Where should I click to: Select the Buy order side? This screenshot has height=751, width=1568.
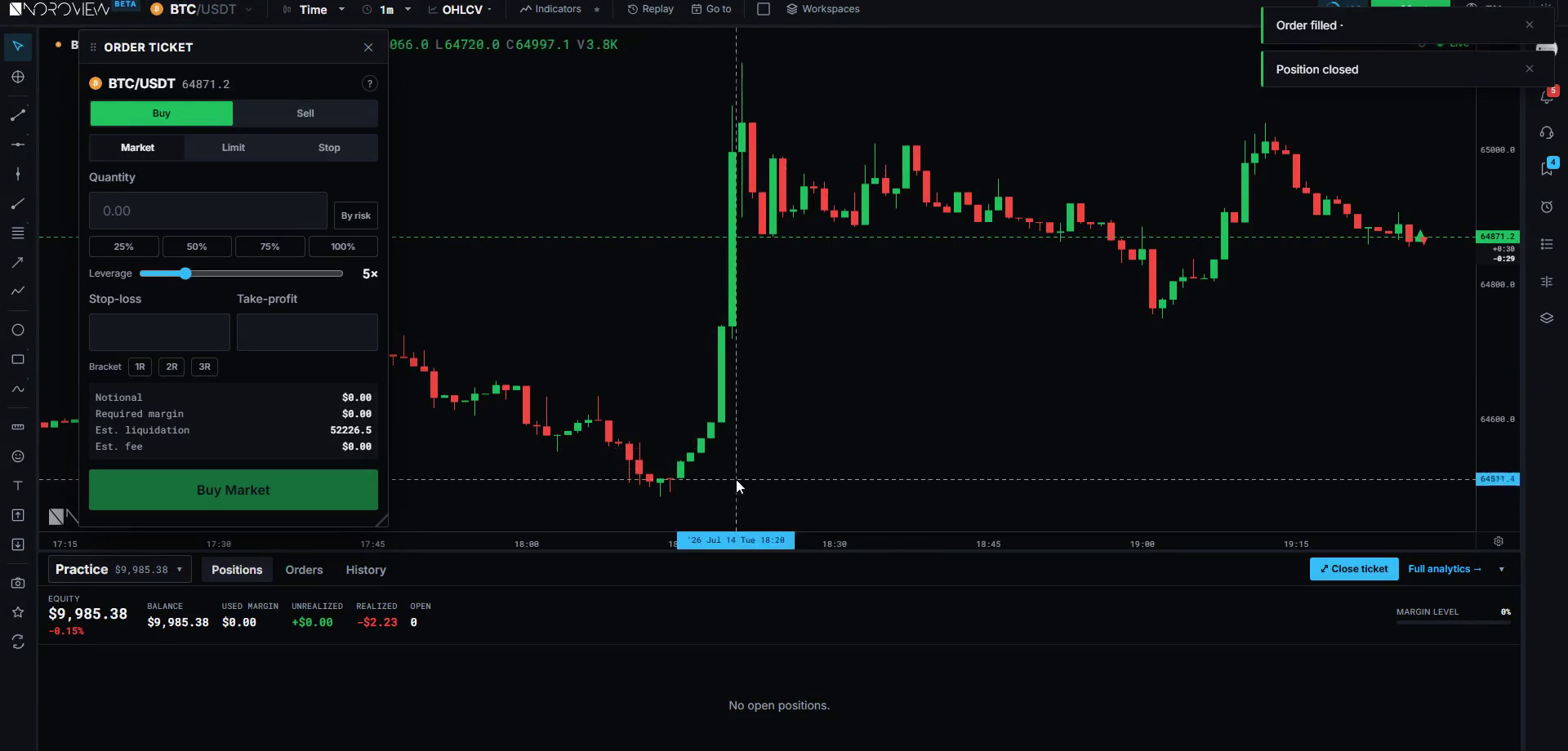click(x=162, y=113)
